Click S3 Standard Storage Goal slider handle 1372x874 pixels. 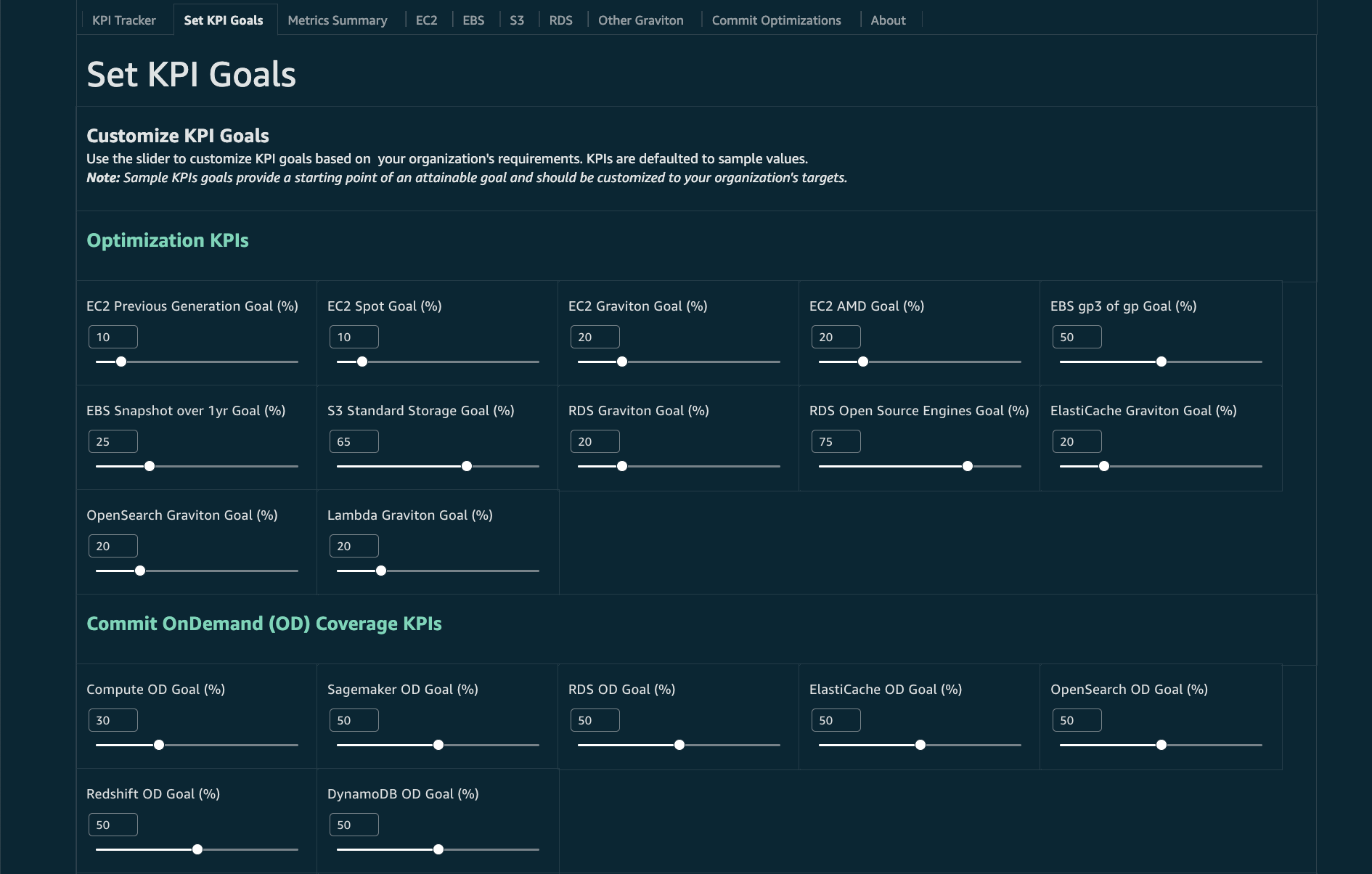click(x=467, y=466)
